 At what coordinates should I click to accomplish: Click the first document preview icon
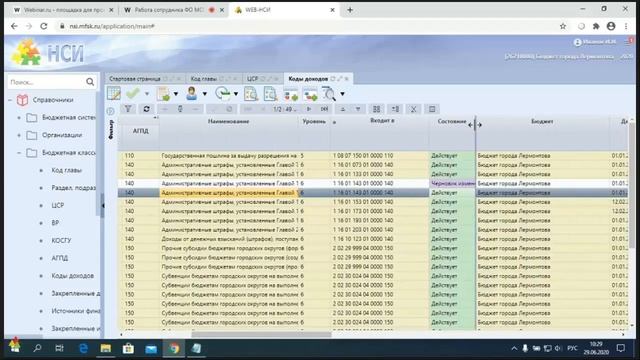(x=251, y=93)
